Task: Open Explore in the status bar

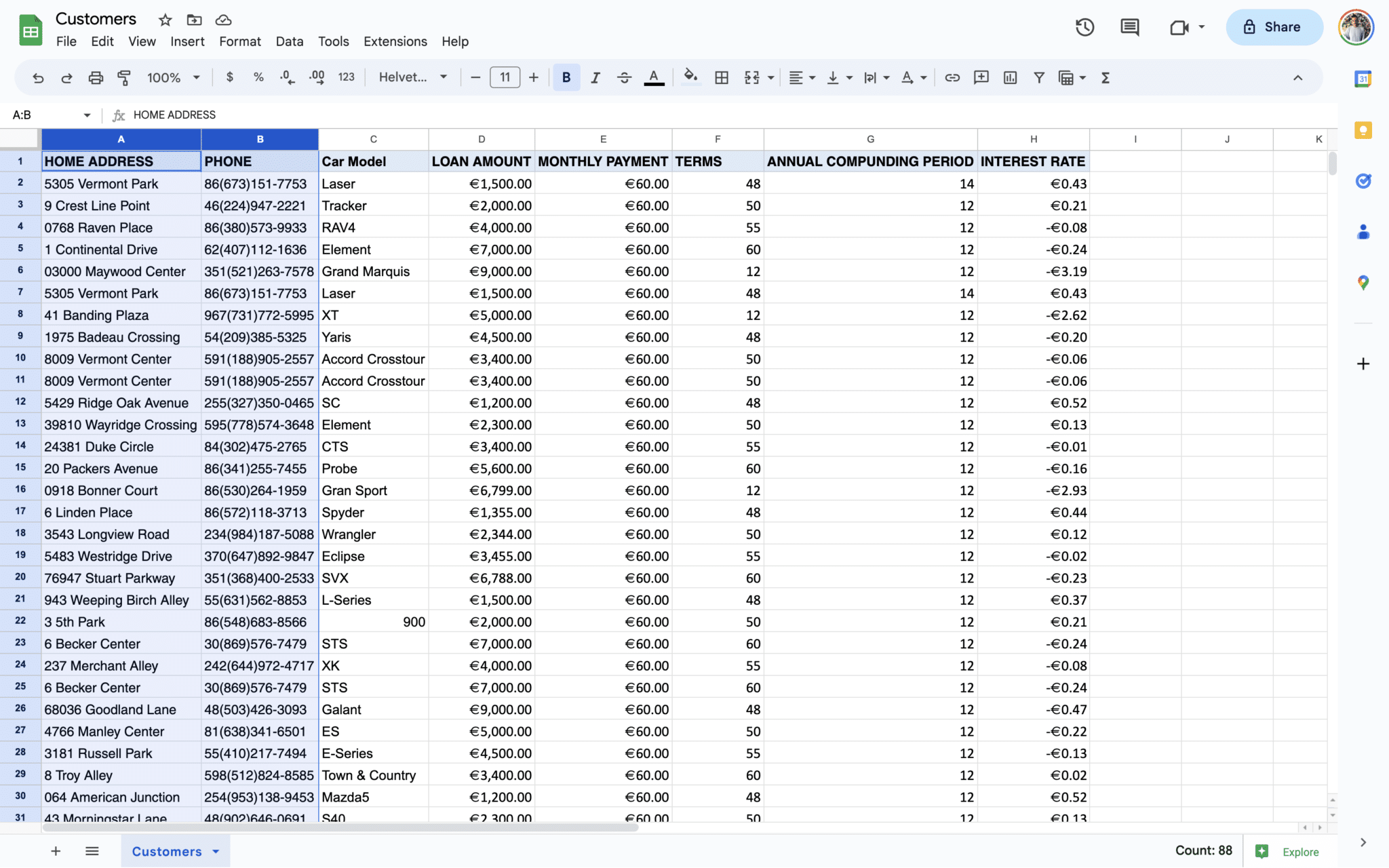Action: 1297,851
